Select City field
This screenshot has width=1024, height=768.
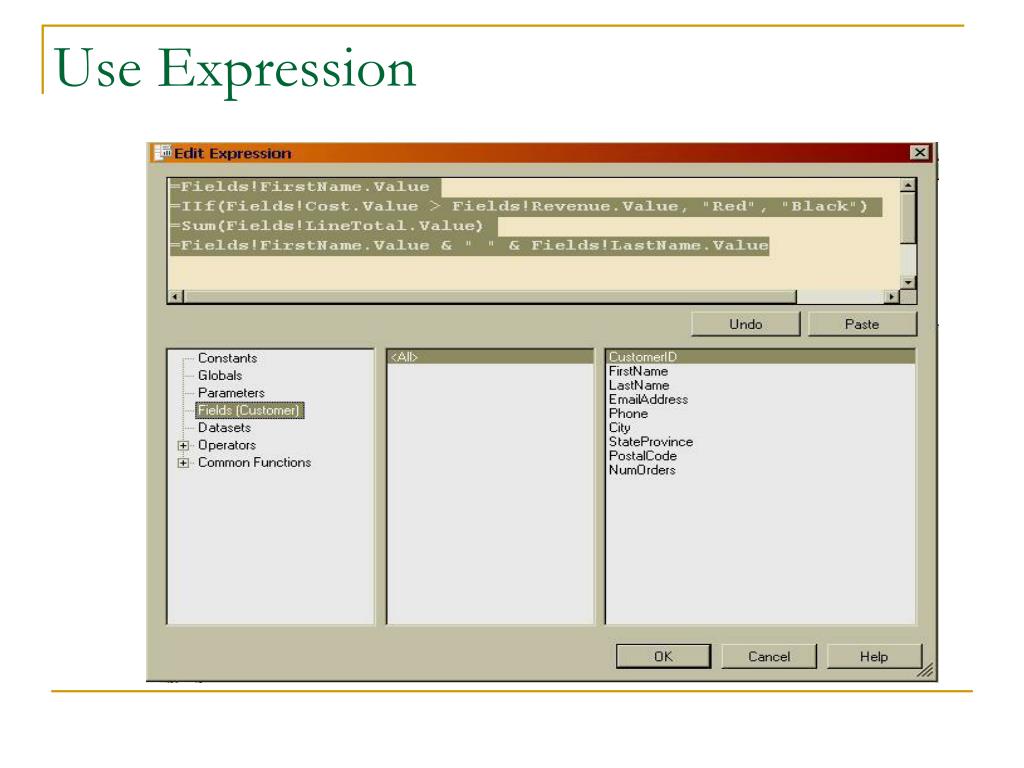(x=619, y=428)
